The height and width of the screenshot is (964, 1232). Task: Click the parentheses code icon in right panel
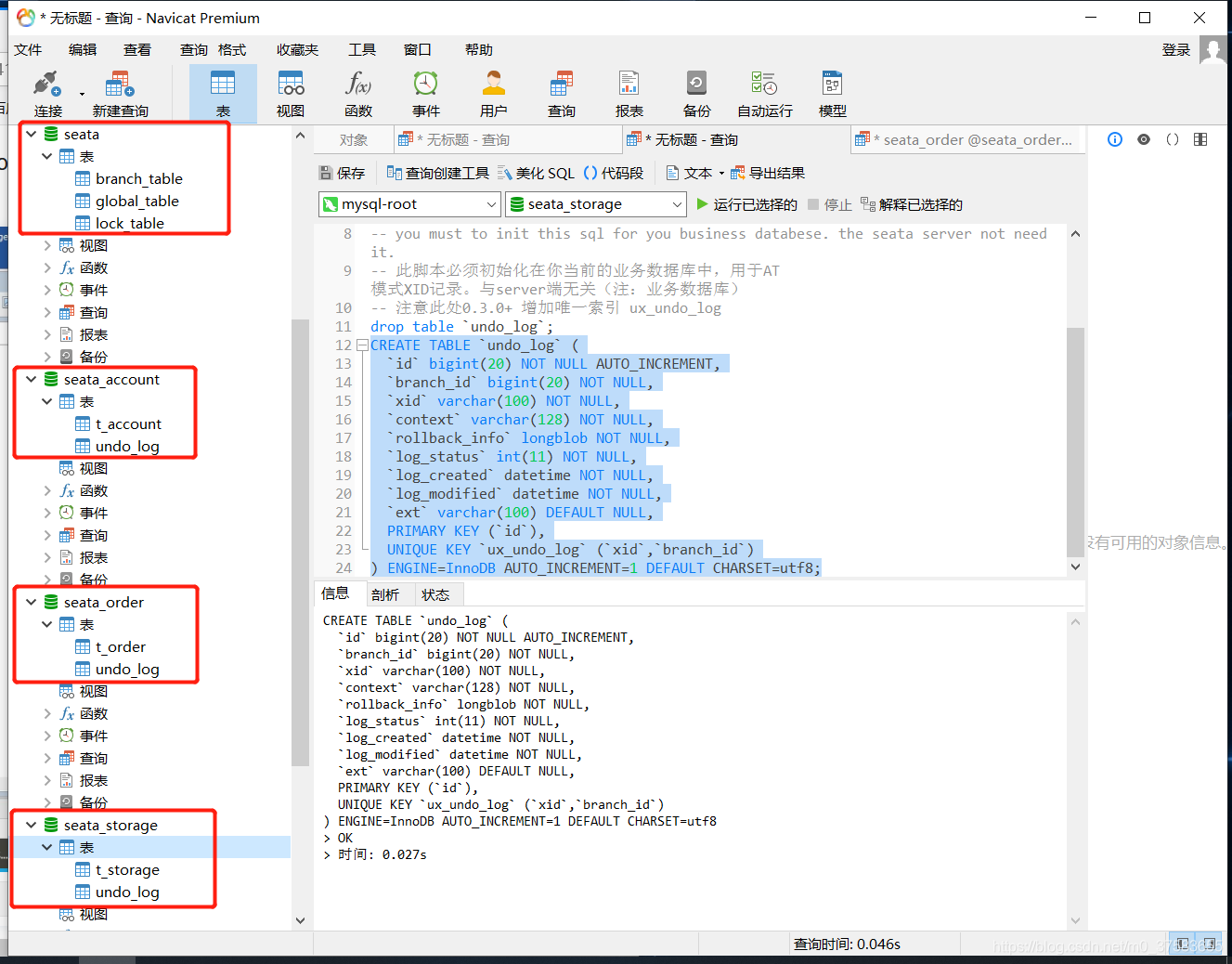1173,139
